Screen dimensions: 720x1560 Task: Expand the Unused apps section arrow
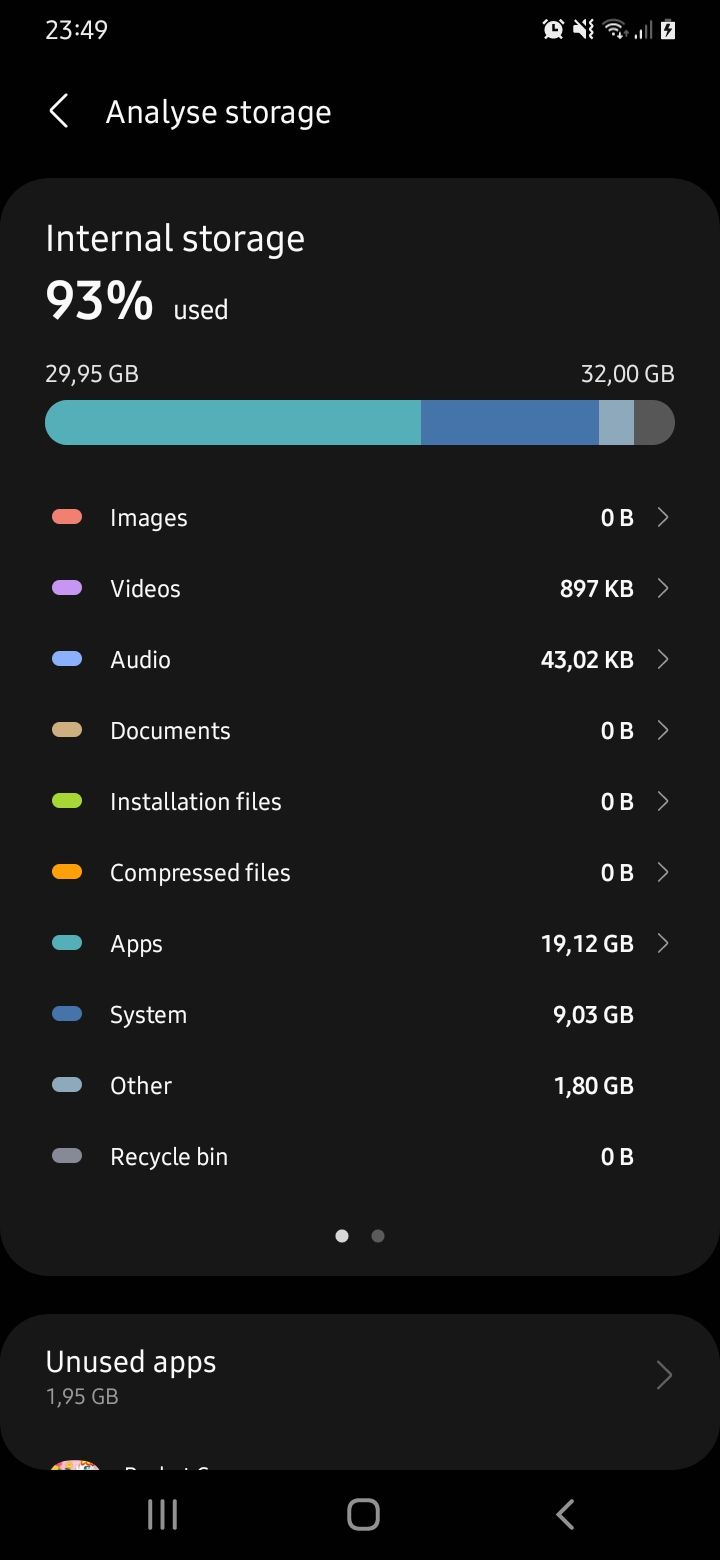pos(663,1376)
